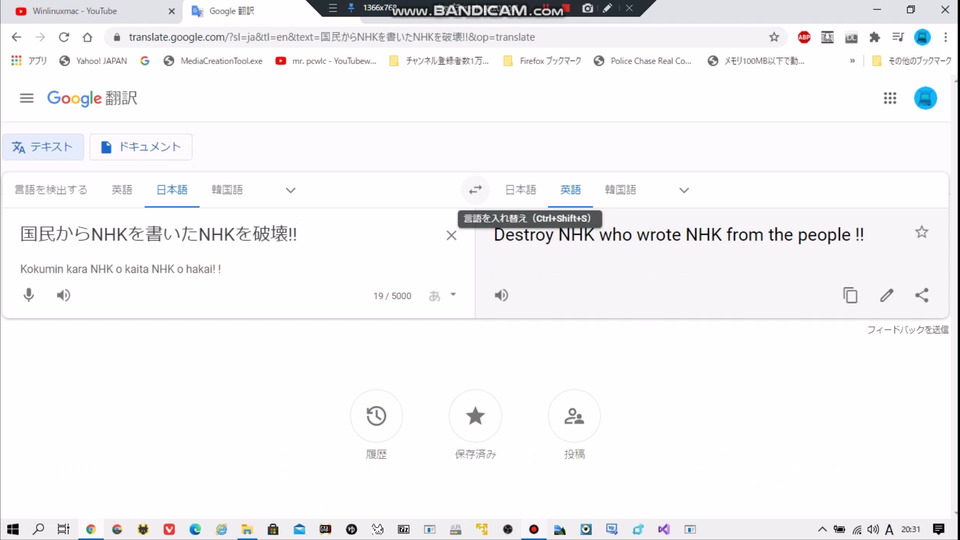Open translation history (履歴)

click(x=376, y=416)
